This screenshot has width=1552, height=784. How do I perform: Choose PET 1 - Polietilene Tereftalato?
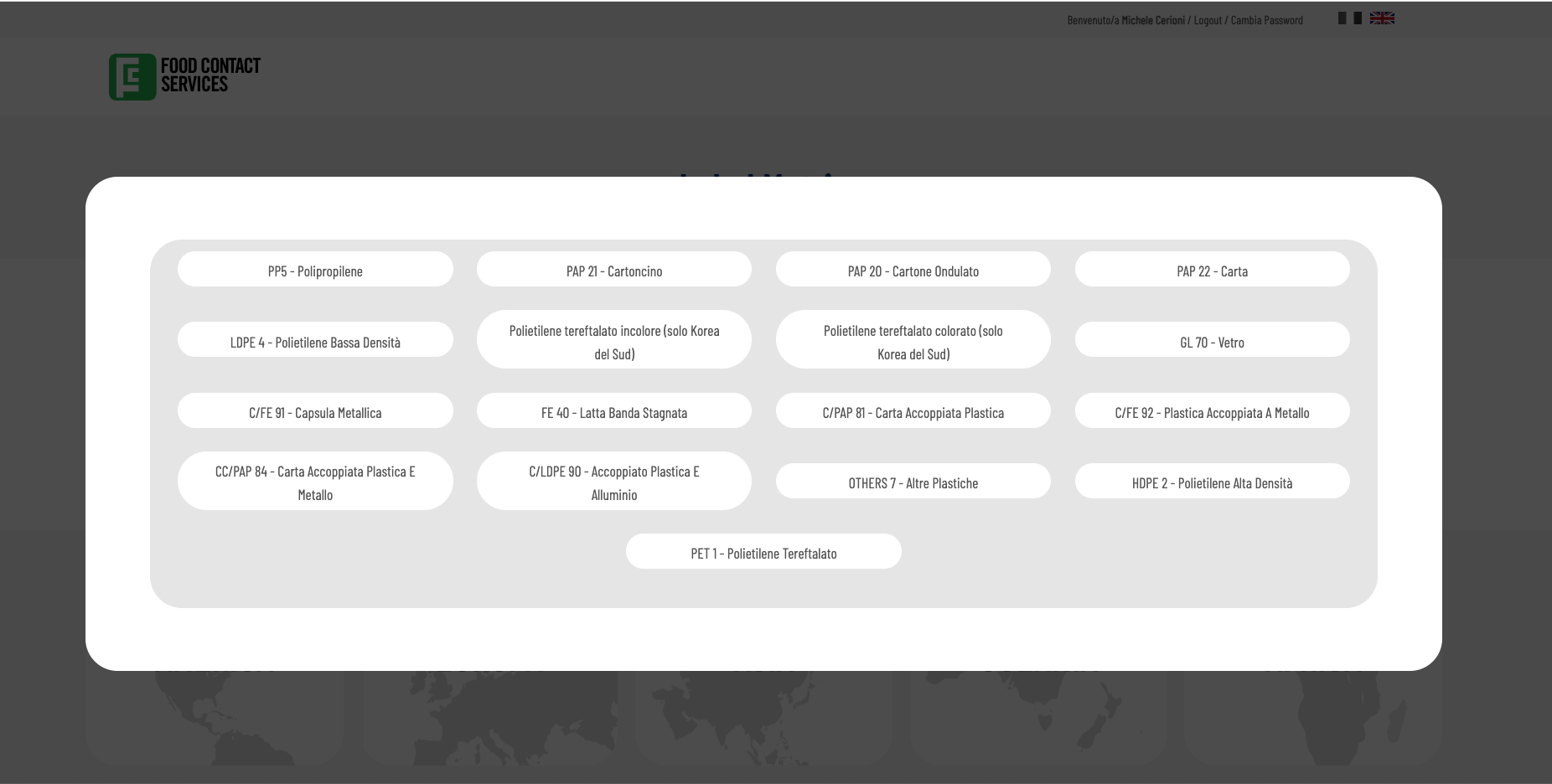coord(763,552)
